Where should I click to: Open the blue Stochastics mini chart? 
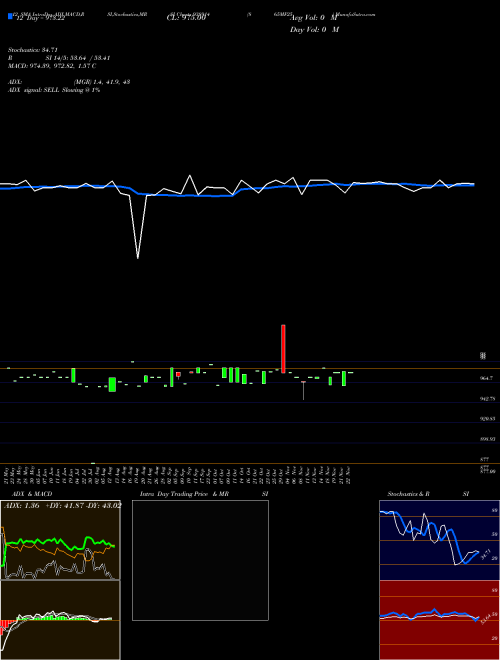[x=439, y=540]
